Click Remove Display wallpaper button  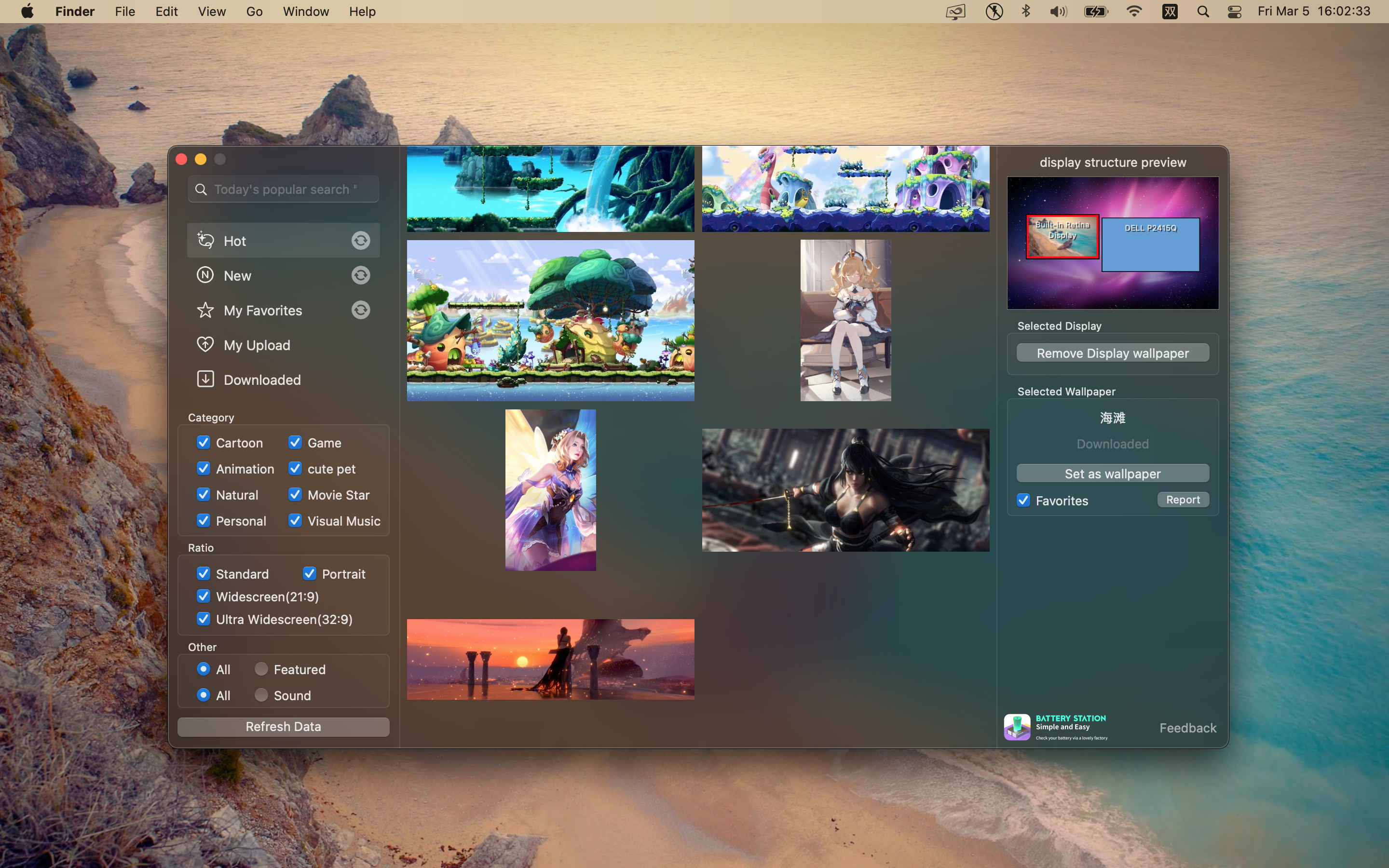tap(1113, 353)
